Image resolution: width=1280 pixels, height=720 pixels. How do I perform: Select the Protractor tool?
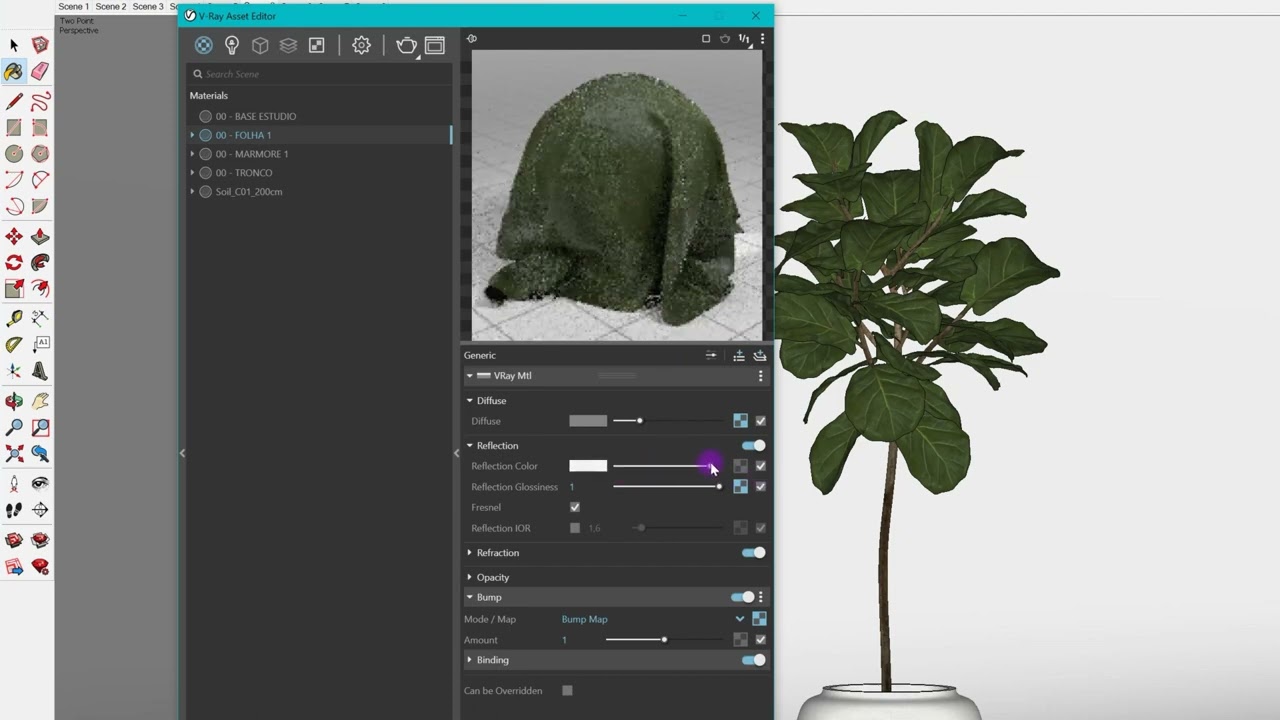tap(14, 344)
